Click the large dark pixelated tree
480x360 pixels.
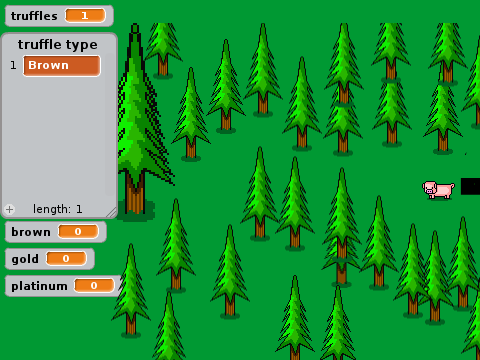(x=143, y=122)
